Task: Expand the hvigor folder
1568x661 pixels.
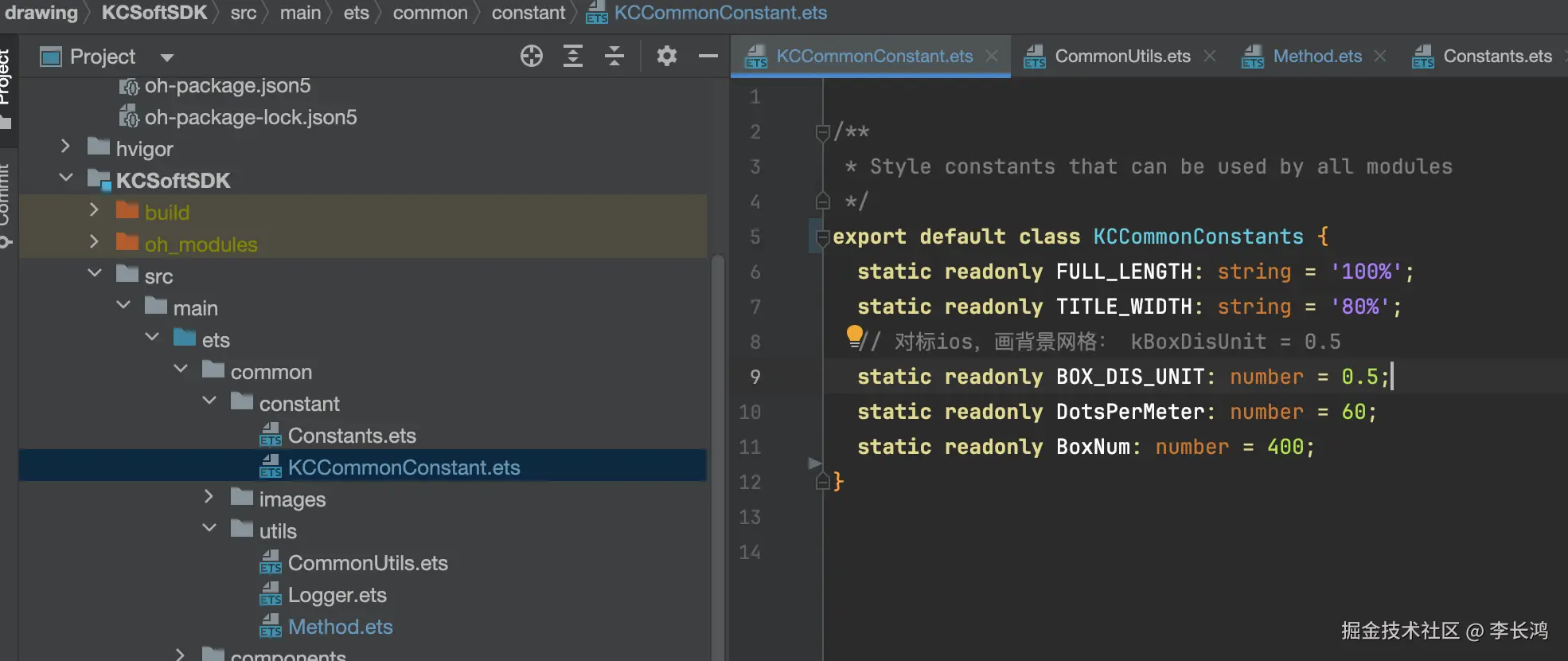Action: tap(65, 147)
